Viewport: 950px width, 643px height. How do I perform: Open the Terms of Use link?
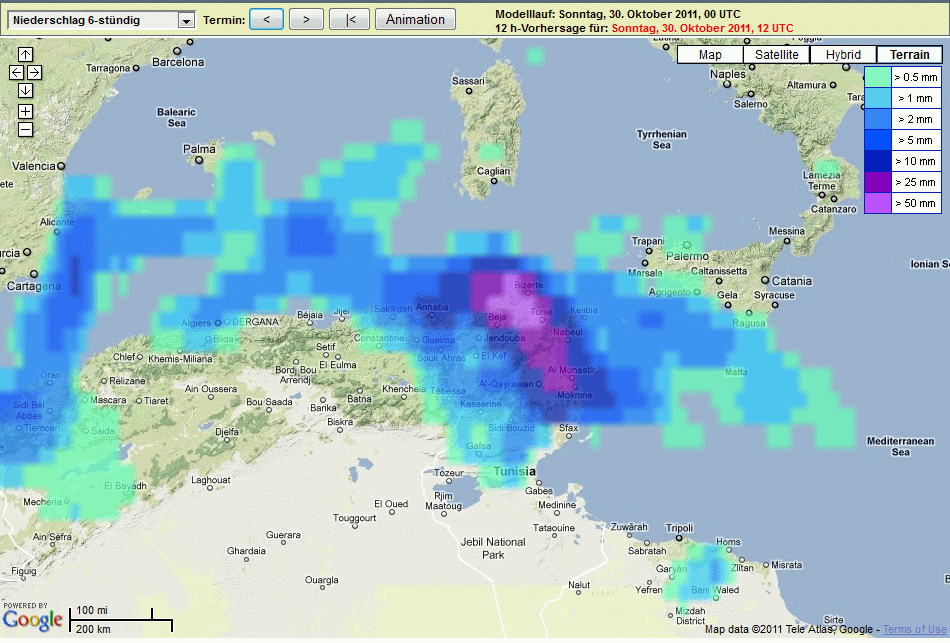tap(914, 629)
